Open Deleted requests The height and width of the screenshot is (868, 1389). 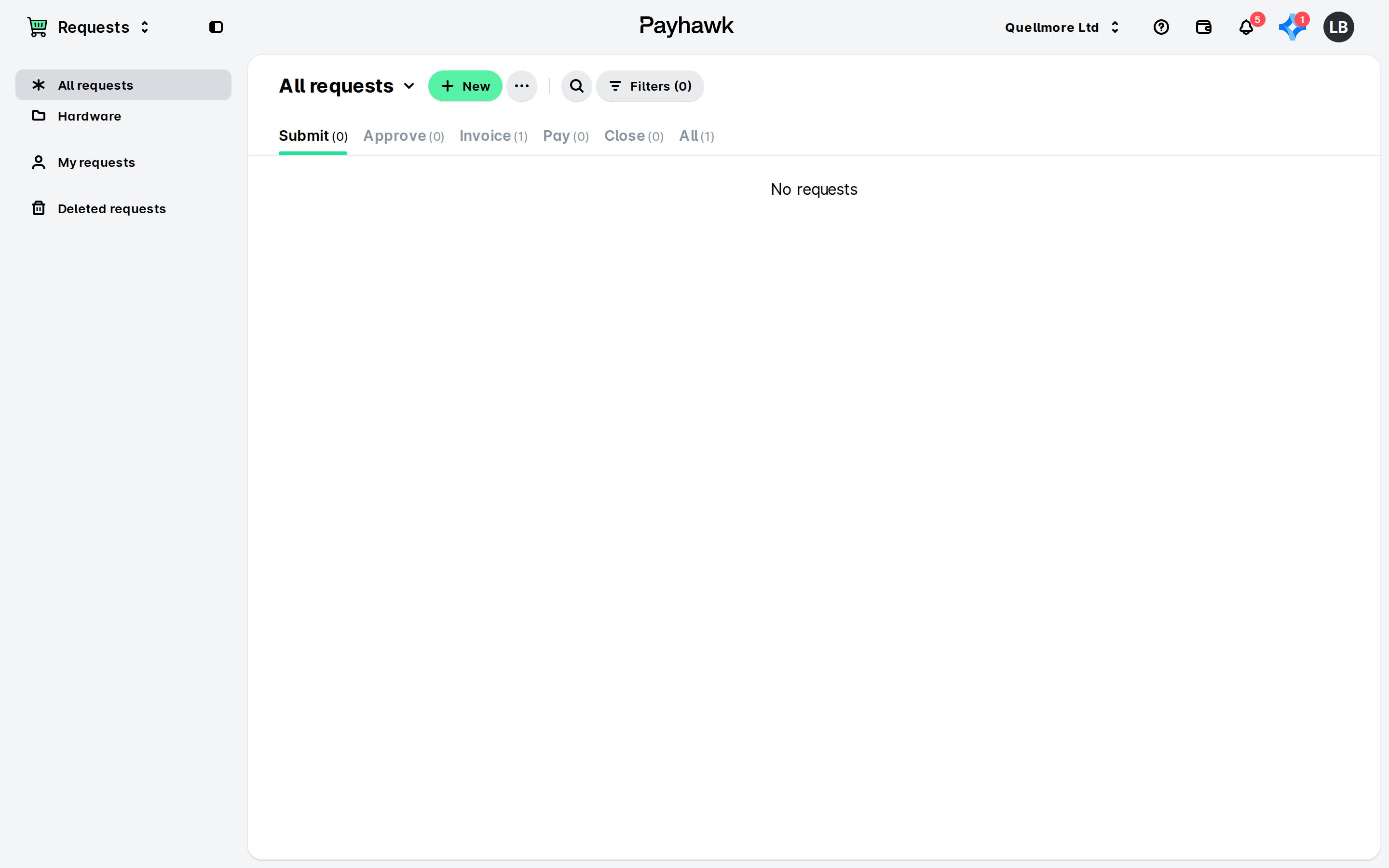tap(123, 208)
